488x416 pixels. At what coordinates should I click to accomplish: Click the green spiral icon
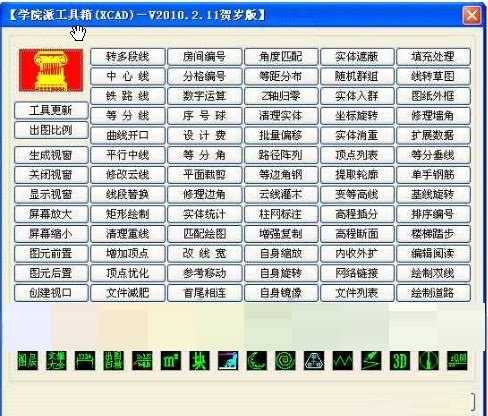[x=285, y=361]
